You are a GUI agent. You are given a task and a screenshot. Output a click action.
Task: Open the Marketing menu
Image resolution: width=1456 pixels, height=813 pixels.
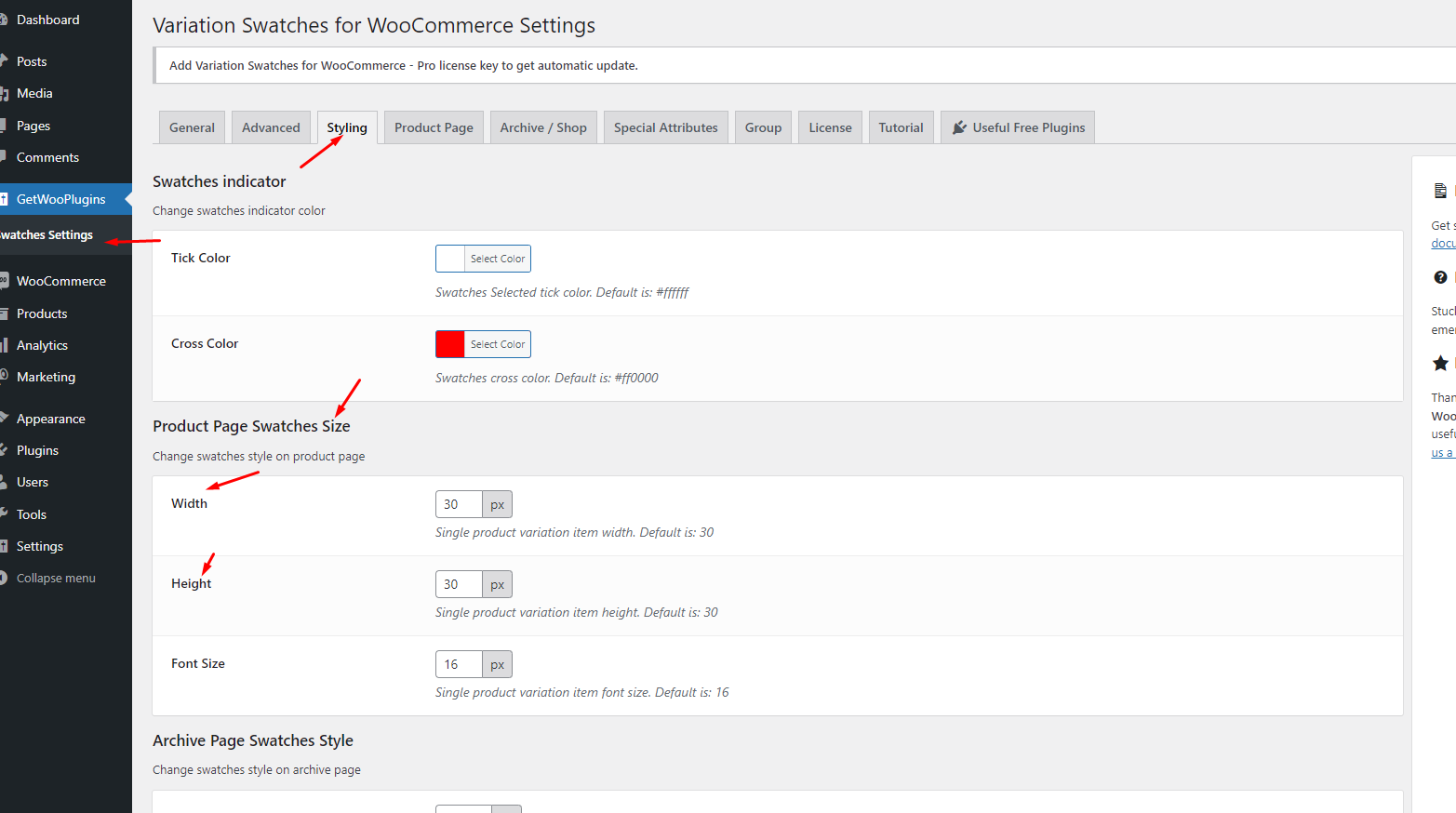(46, 377)
